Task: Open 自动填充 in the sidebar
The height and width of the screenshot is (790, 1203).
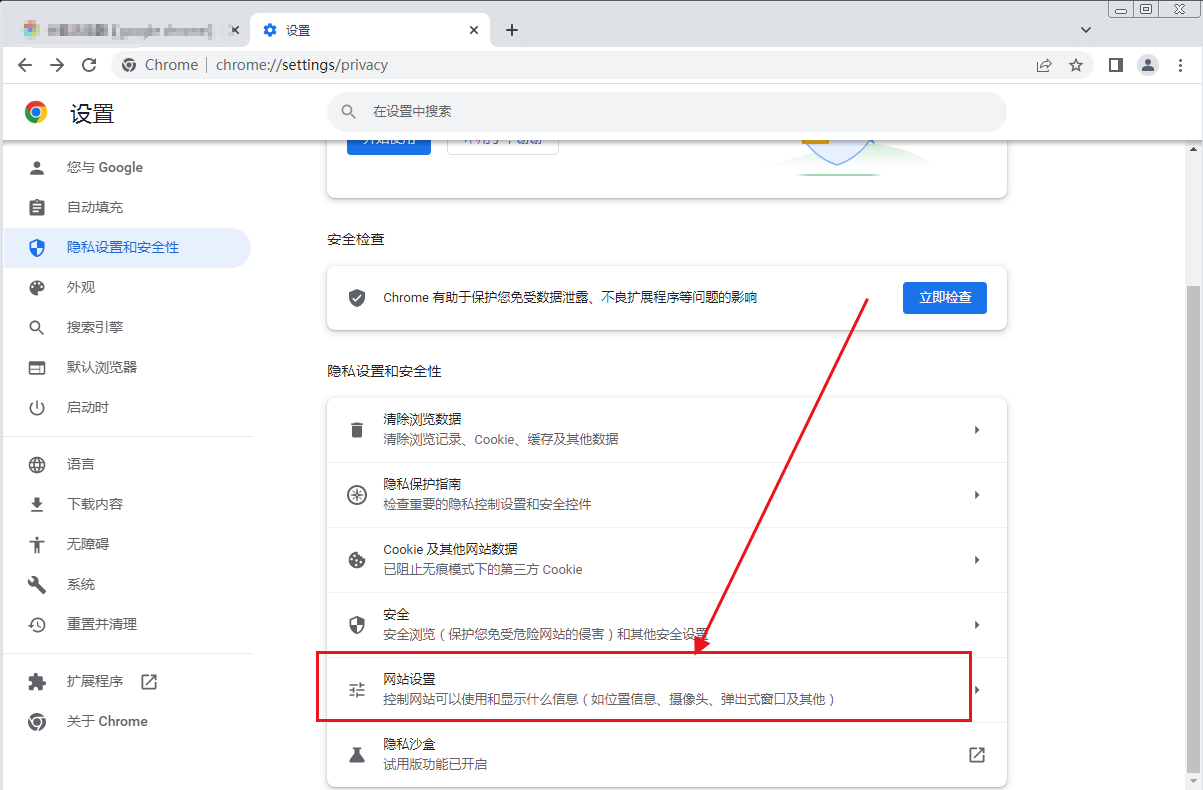Action: click(x=127, y=207)
